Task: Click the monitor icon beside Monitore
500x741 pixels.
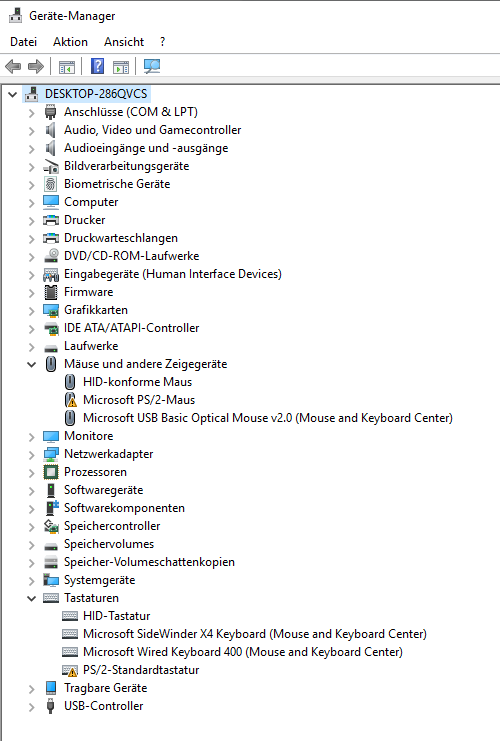Action: tap(51, 436)
